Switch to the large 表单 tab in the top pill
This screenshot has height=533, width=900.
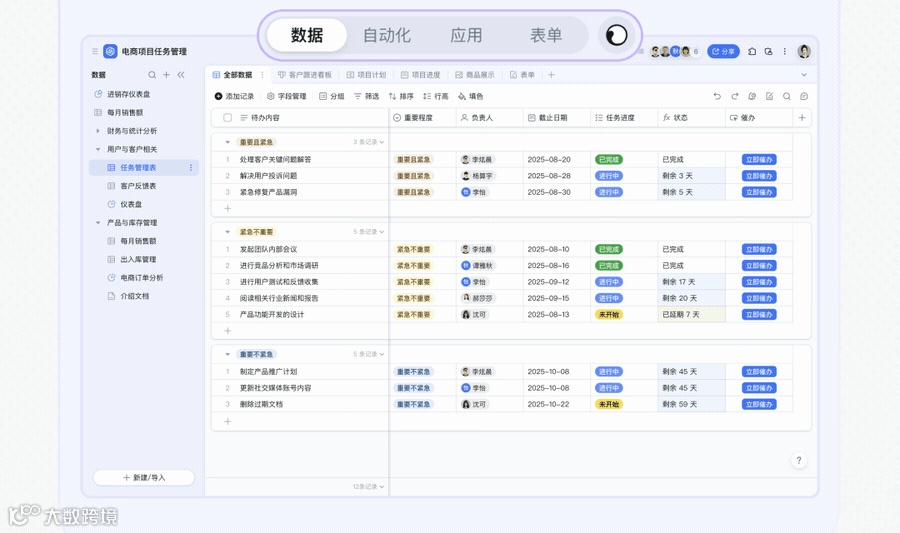coord(546,35)
